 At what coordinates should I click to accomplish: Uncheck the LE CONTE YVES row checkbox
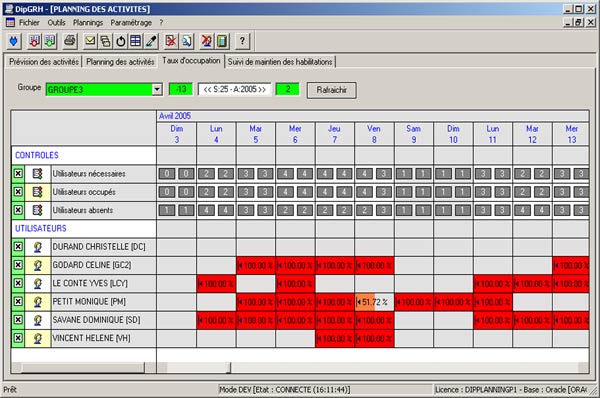(18, 283)
